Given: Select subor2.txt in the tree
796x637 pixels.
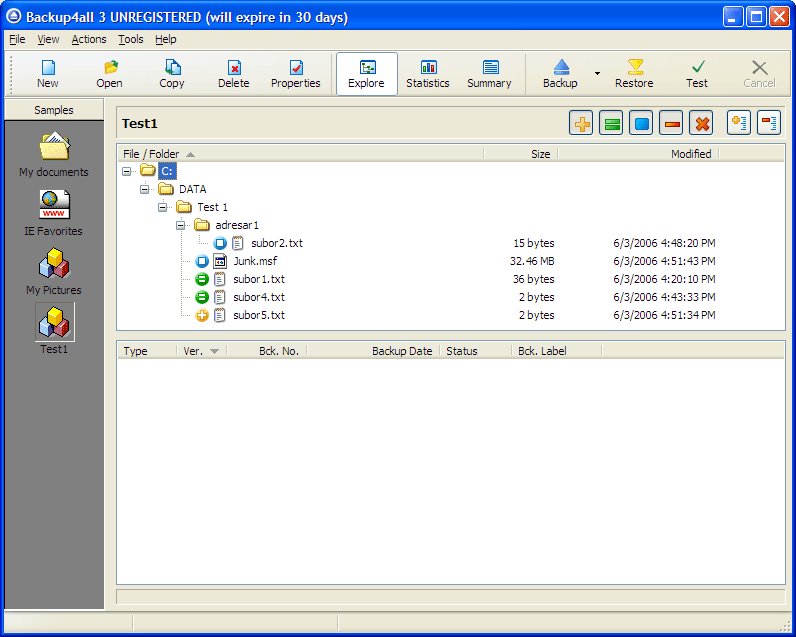Looking at the screenshot, I should [x=277, y=243].
